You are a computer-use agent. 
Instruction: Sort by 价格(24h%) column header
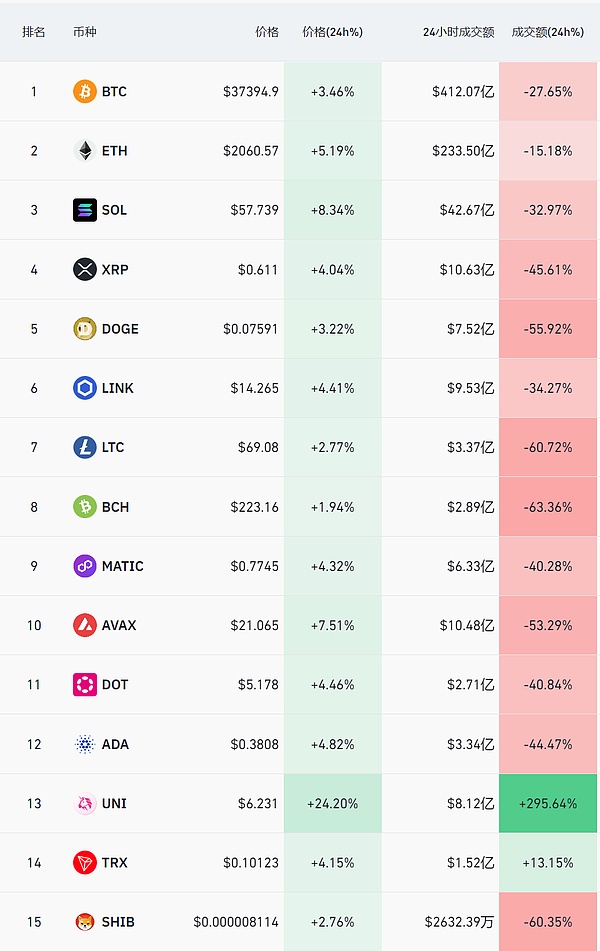click(332, 32)
